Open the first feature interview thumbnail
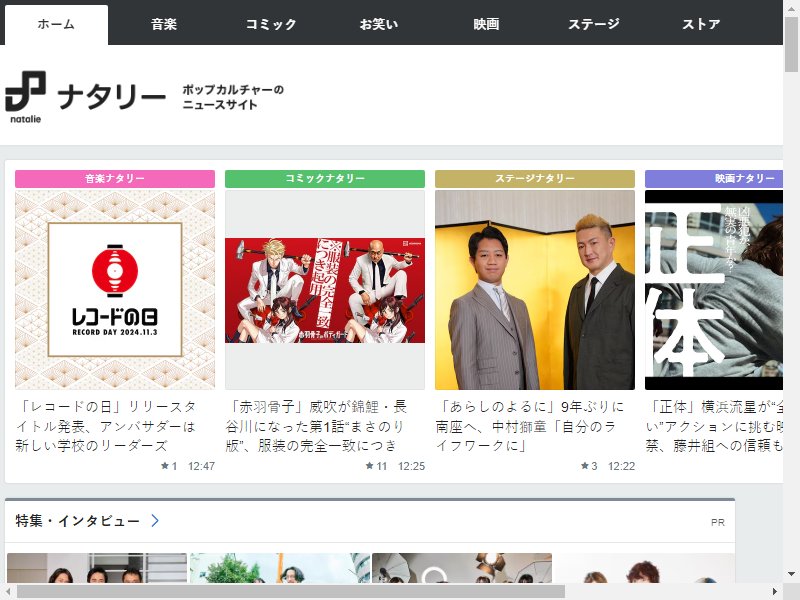Screen dimensions: 800x600 tap(97, 568)
